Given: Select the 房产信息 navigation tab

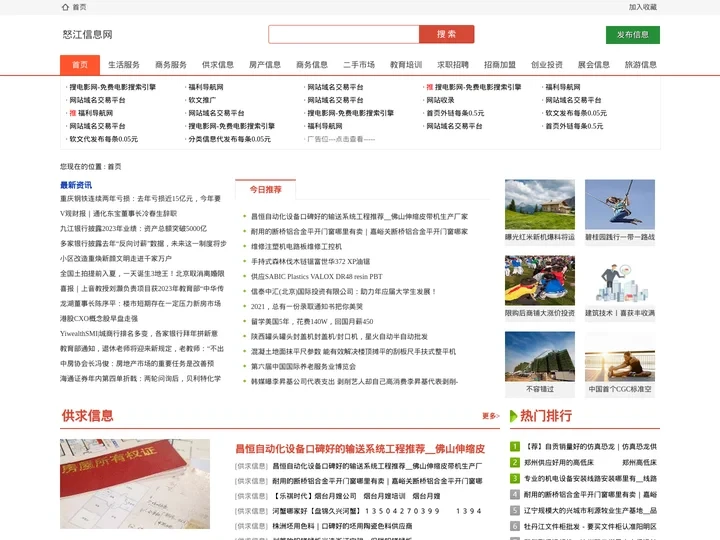Looking at the screenshot, I should coord(264,65).
